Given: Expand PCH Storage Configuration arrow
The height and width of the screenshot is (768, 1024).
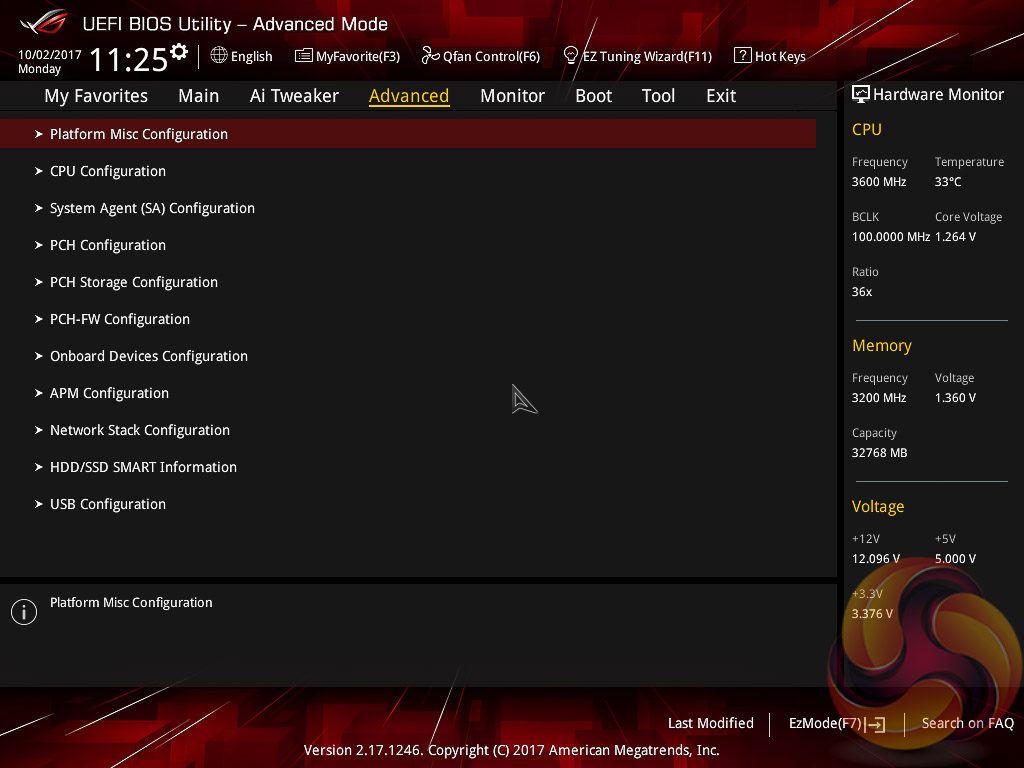Looking at the screenshot, I should 39,282.
